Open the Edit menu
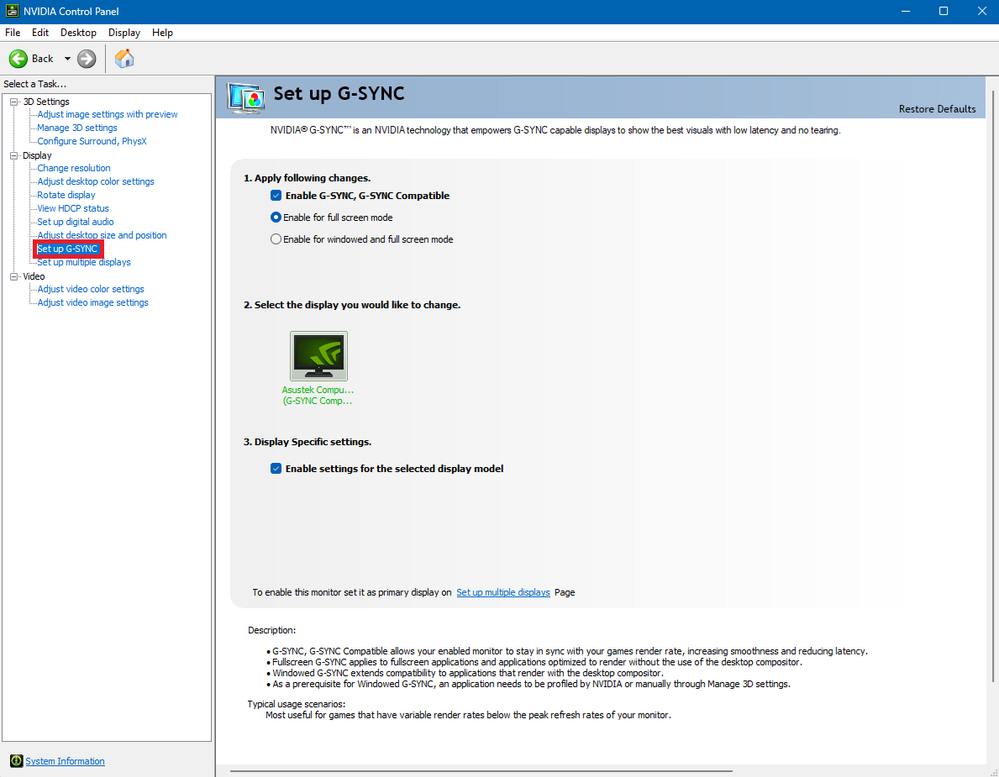This screenshot has width=999, height=777. 40,32
